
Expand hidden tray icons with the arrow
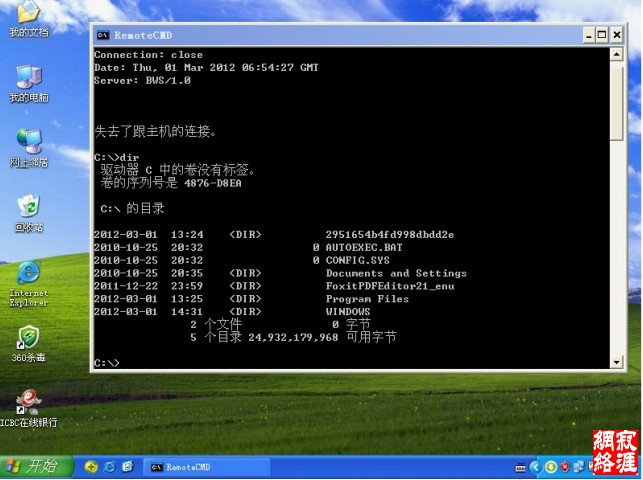(x=535, y=467)
